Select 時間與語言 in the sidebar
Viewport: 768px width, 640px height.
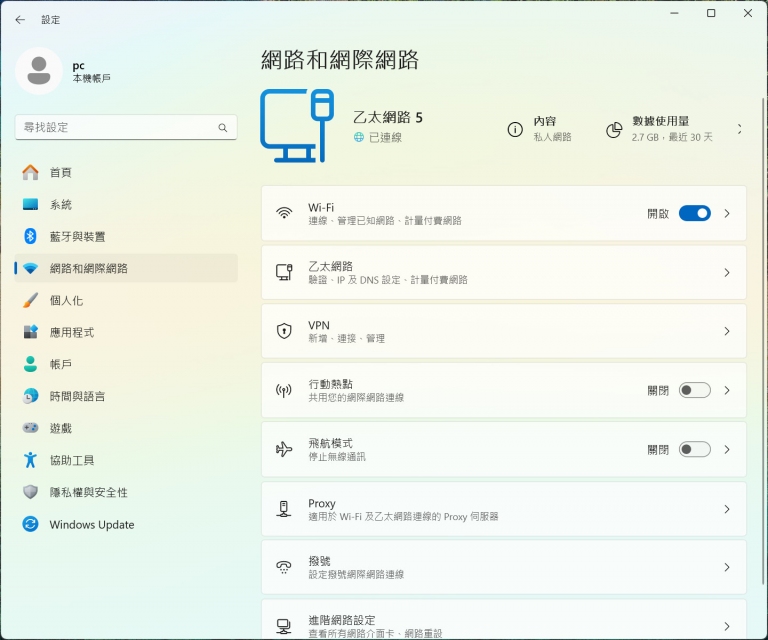tap(126, 396)
